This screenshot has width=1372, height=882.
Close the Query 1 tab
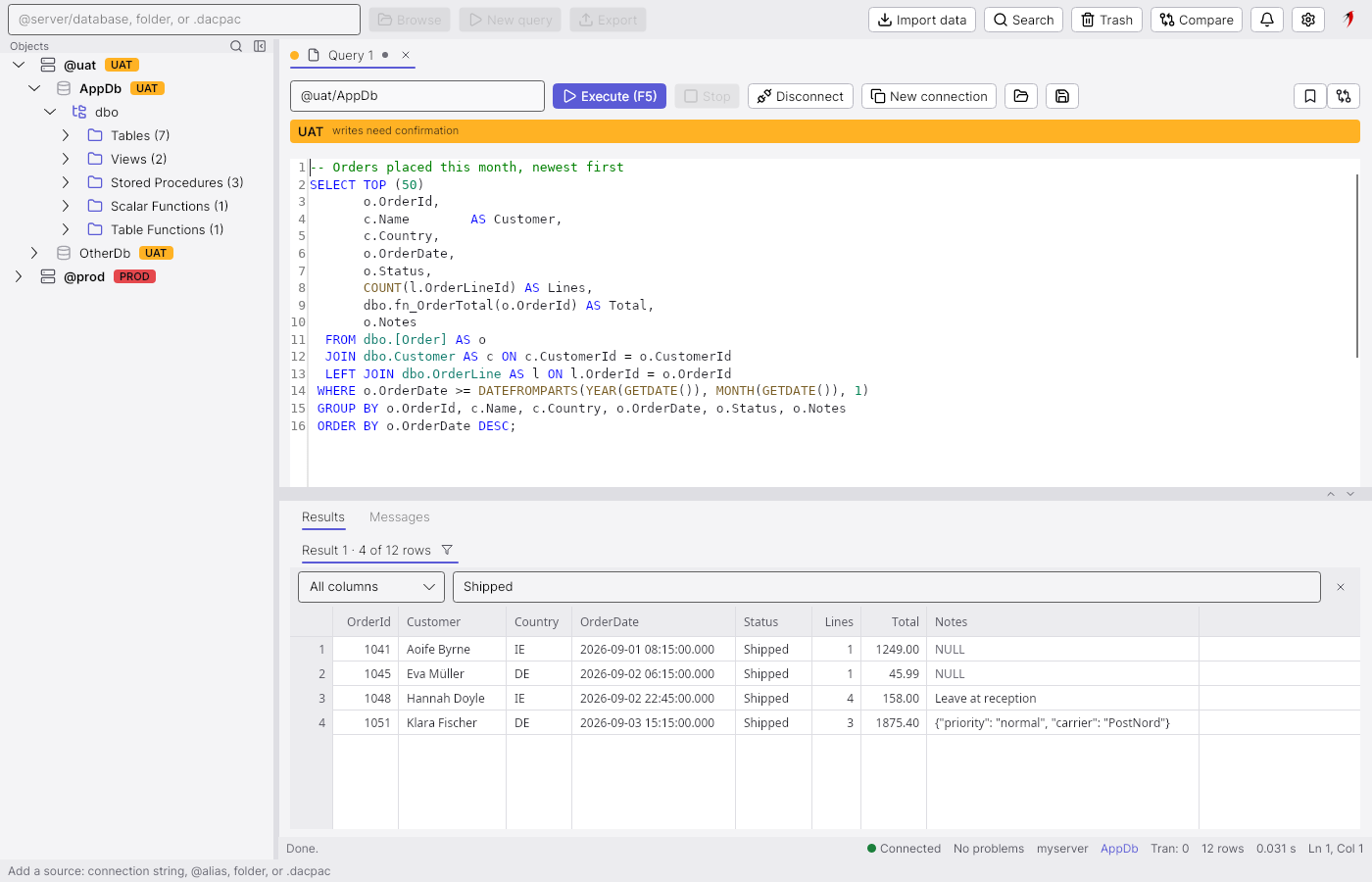click(406, 55)
